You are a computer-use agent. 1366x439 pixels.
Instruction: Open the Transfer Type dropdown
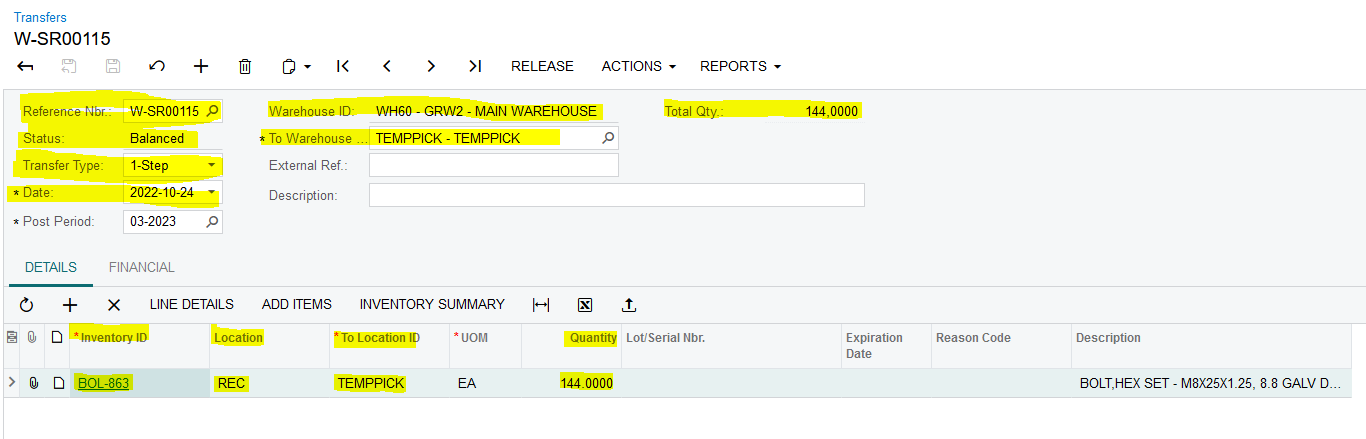click(211, 165)
